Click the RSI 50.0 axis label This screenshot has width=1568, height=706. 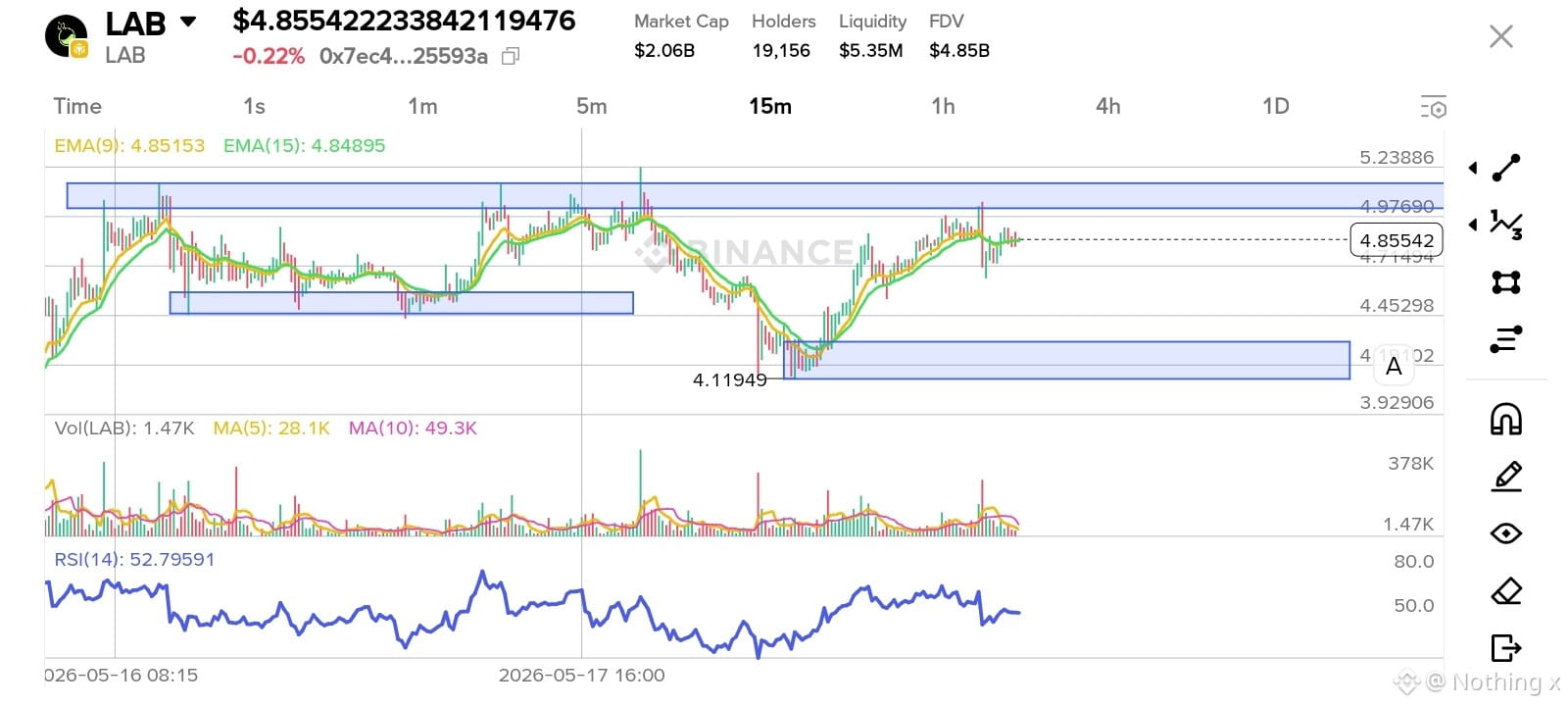[x=1414, y=605]
